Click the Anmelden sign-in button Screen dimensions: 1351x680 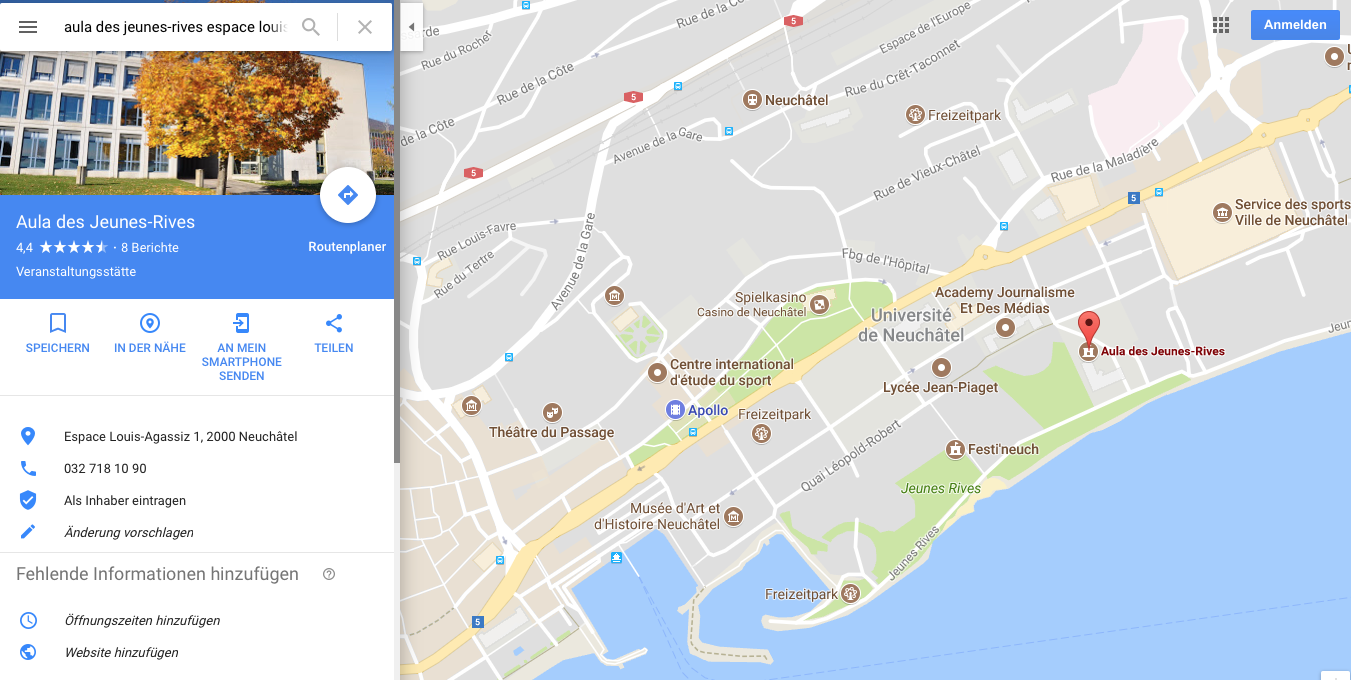click(1295, 25)
